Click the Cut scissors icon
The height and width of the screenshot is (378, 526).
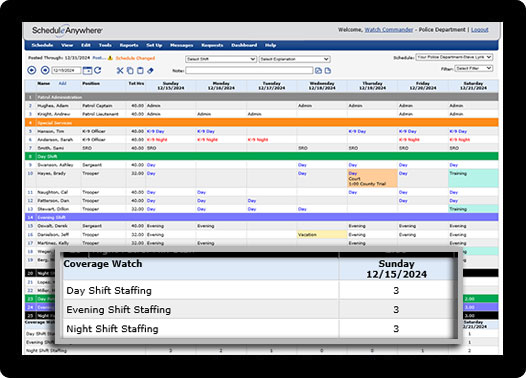point(120,70)
